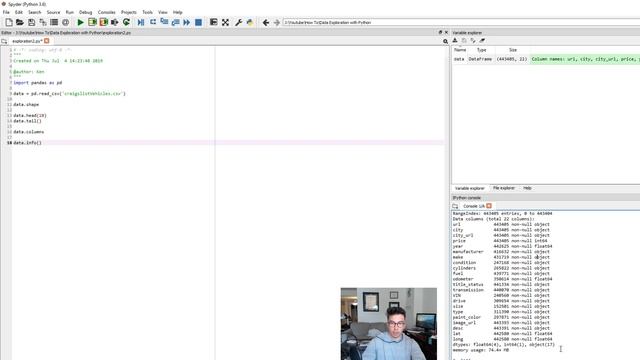Click the data.columns code line
The height and width of the screenshot is (360, 640).
pyautogui.click(x=29, y=132)
